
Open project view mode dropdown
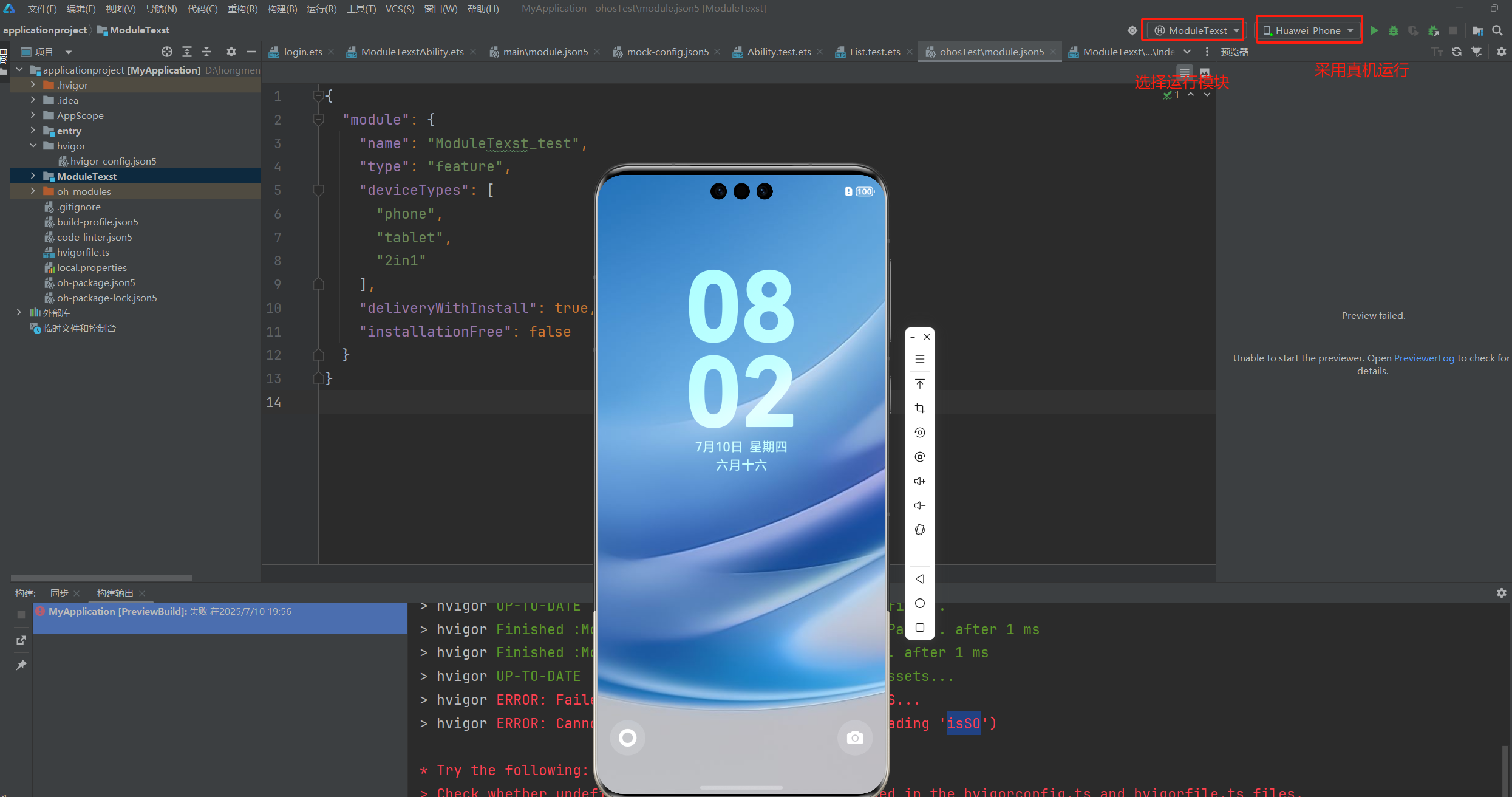tap(69, 52)
